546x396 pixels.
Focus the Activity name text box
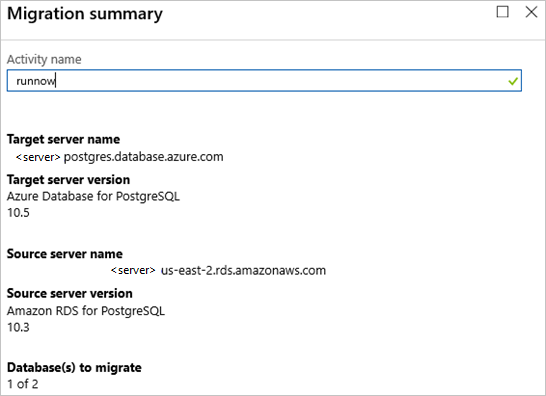(x=264, y=81)
